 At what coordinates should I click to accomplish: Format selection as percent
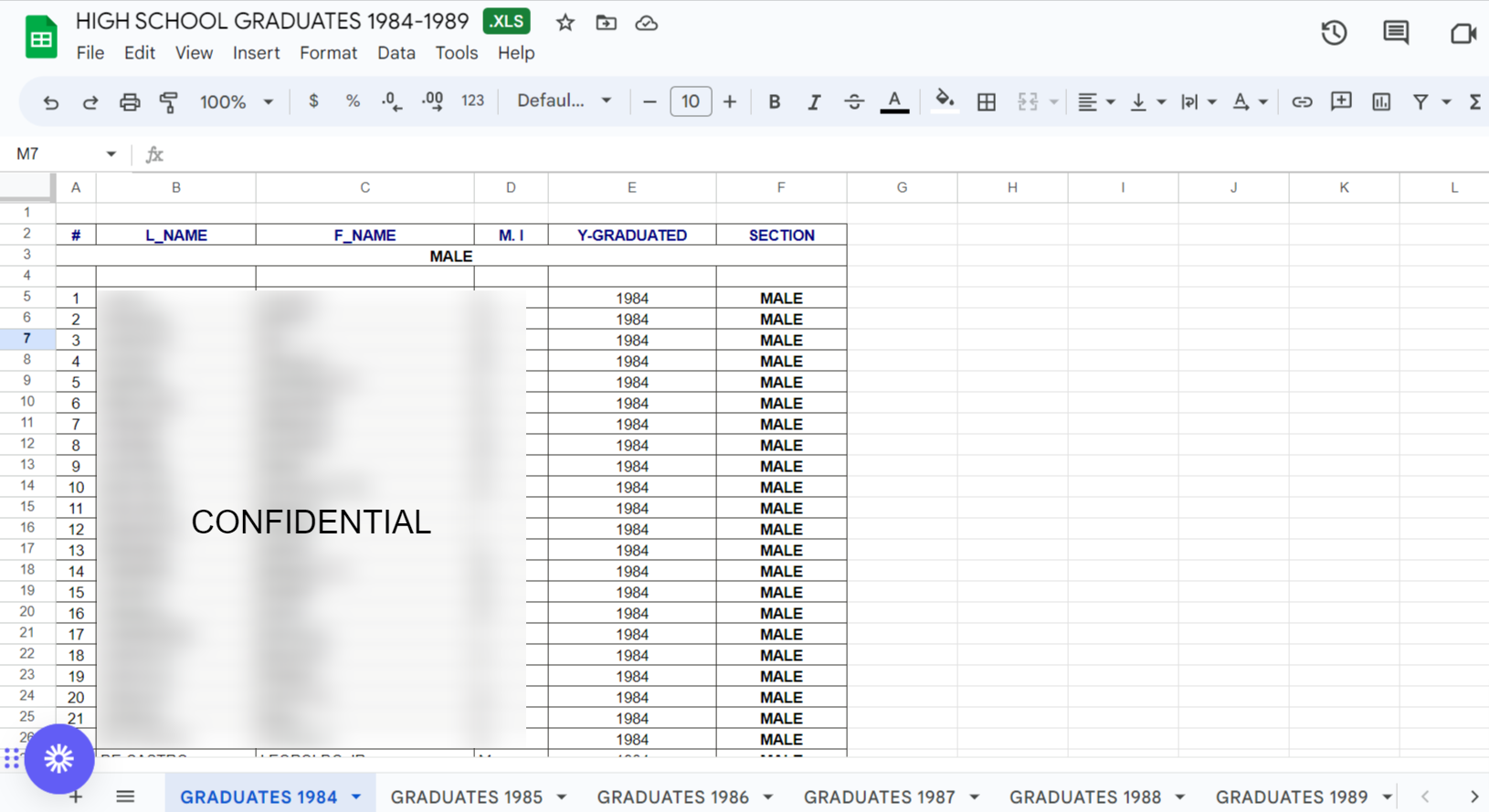(x=353, y=101)
